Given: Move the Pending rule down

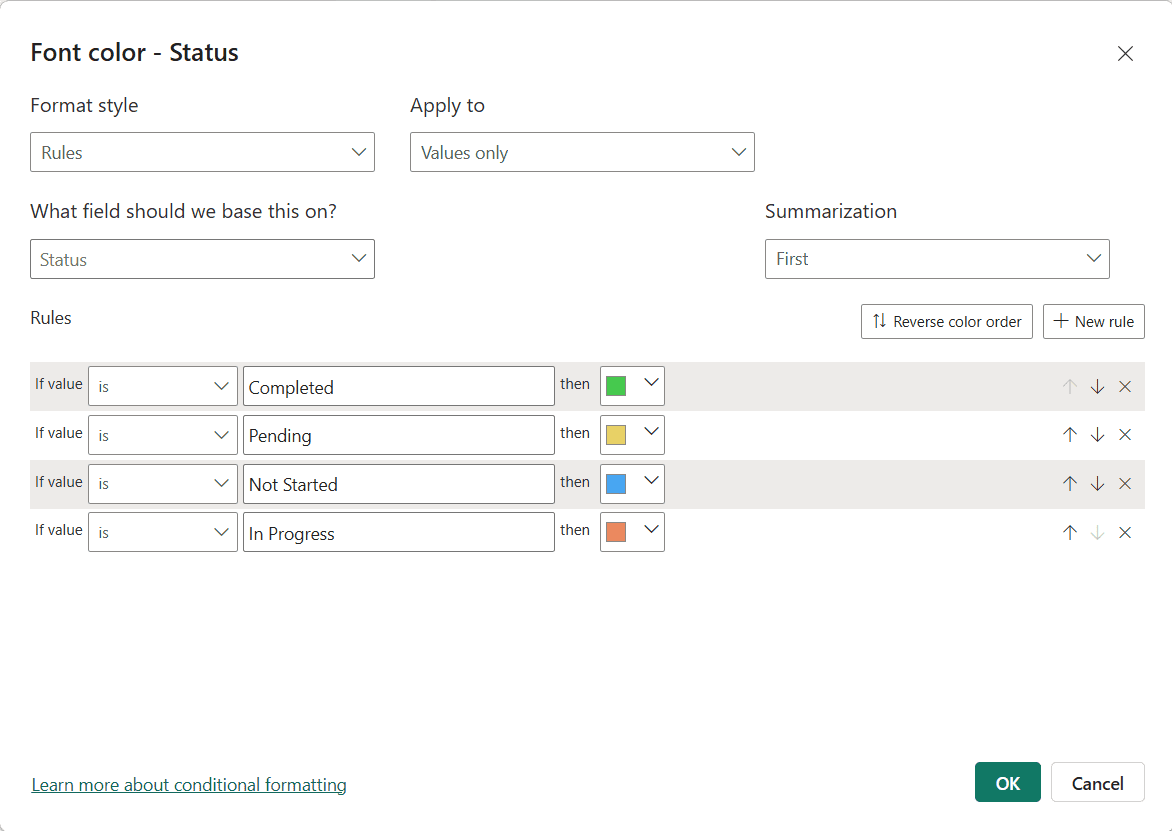Looking at the screenshot, I should [1097, 435].
